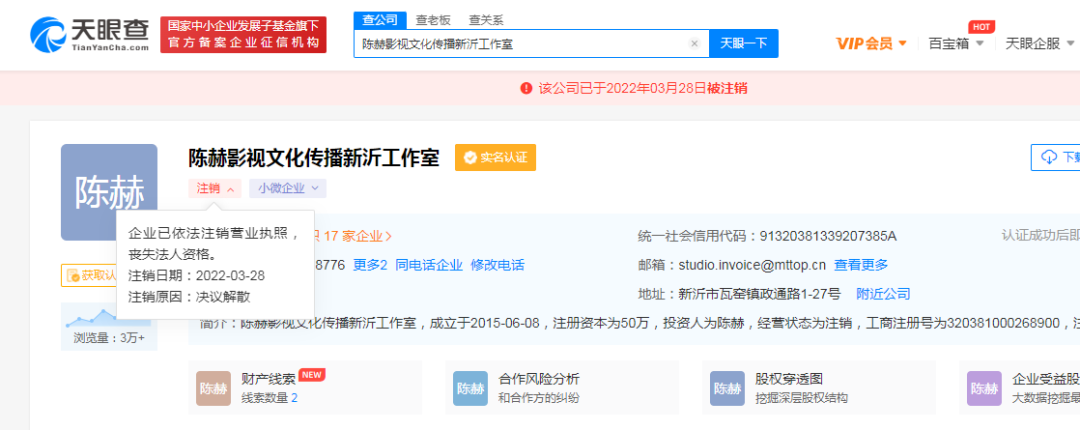Click the 获取认证 badge button
The image size is (1080, 430).
point(89,276)
